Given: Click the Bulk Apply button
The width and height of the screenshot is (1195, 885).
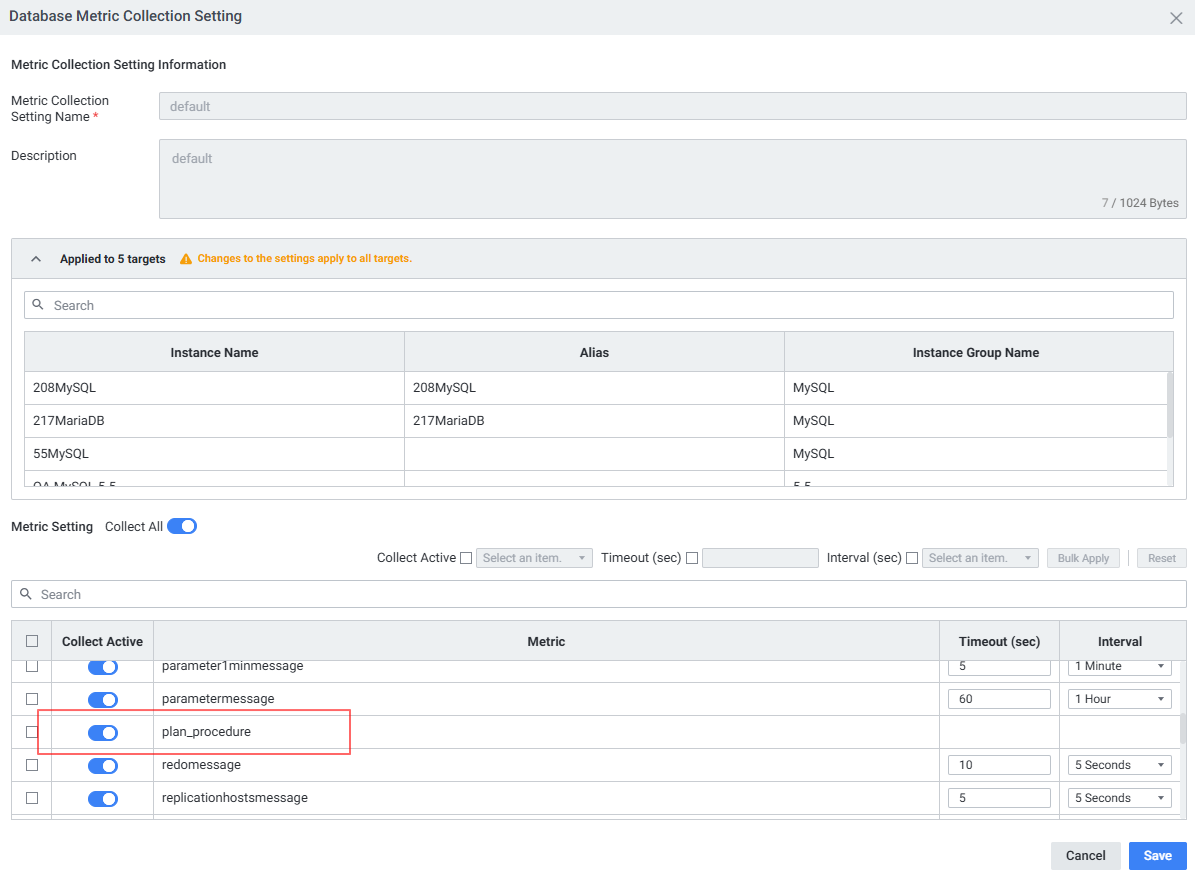Looking at the screenshot, I should pyautogui.click(x=1083, y=558).
